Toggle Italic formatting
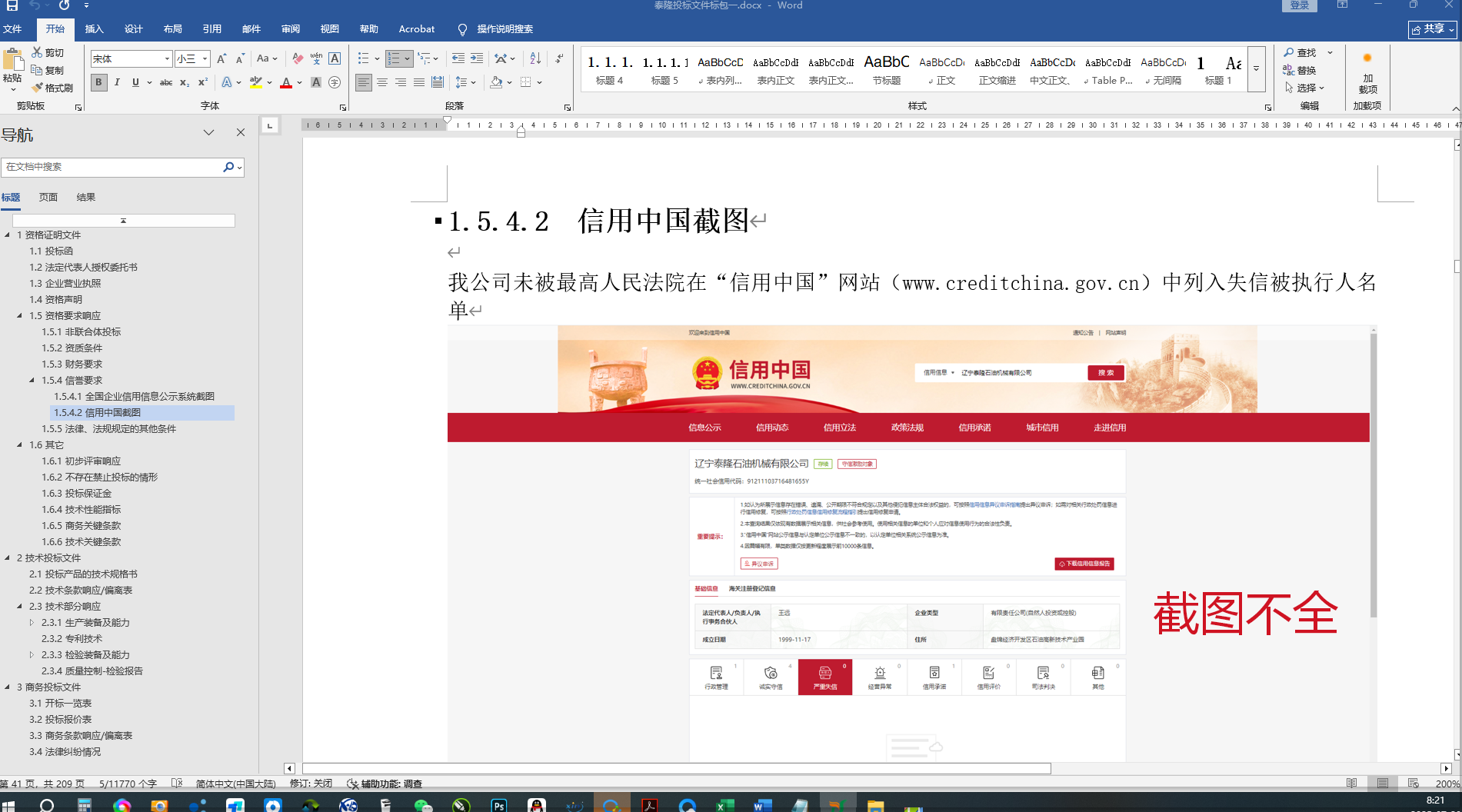The image size is (1462, 812). (x=117, y=82)
